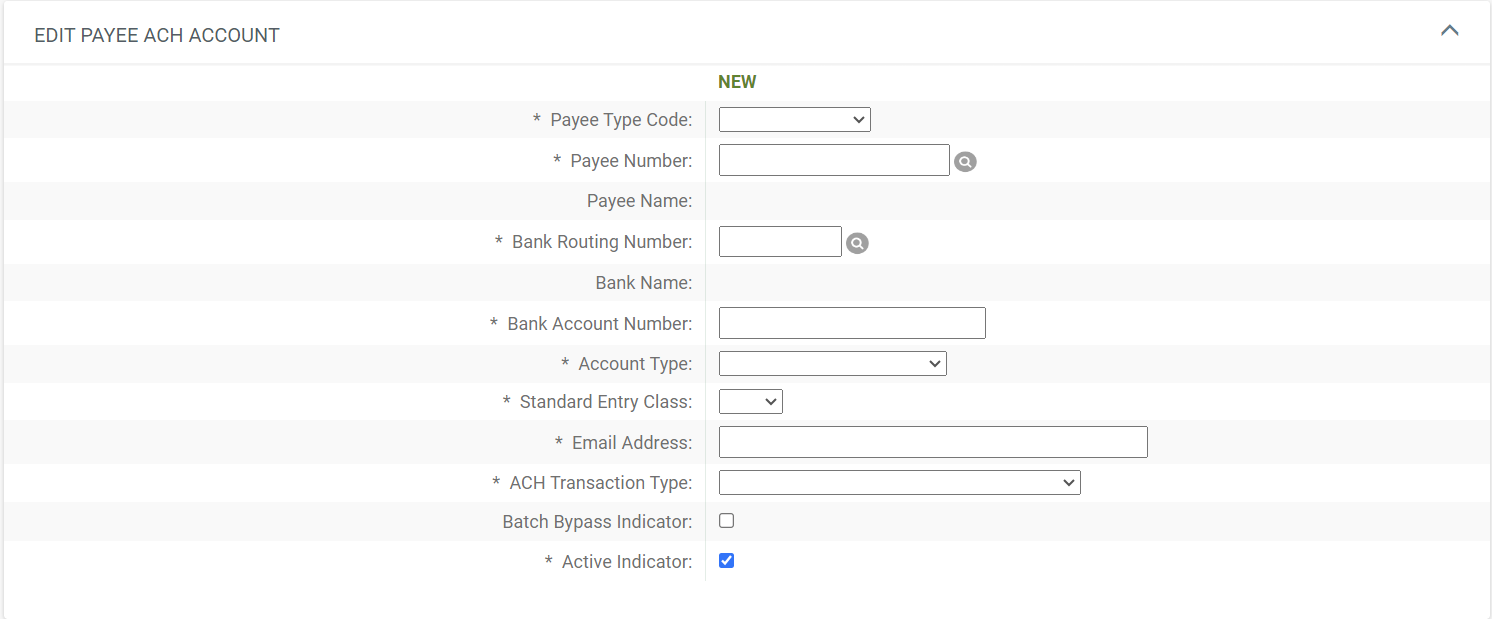Open the ACH Transaction Type dropdown

tap(899, 482)
